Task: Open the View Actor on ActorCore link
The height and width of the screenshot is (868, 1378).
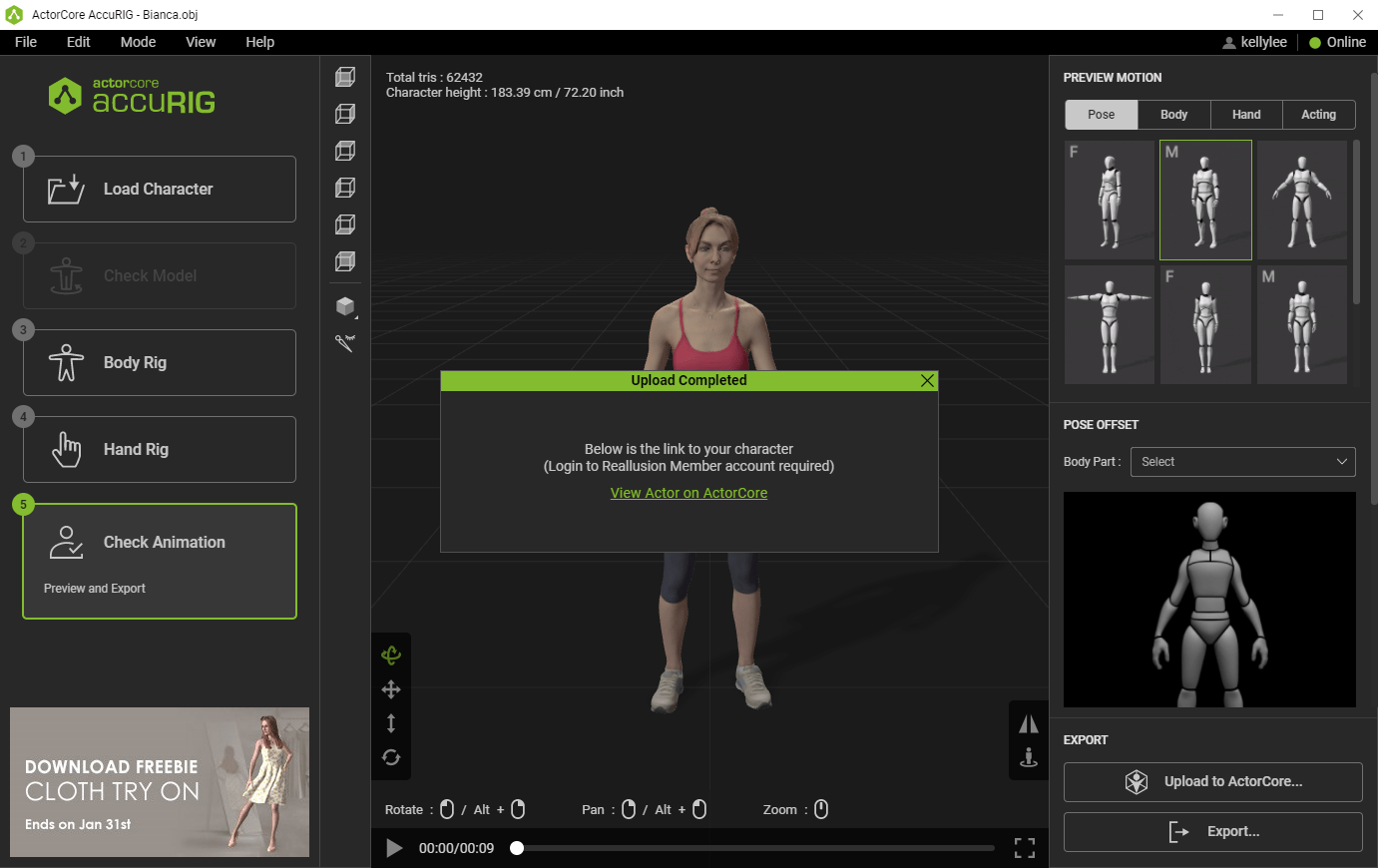Action: (x=689, y=493)
